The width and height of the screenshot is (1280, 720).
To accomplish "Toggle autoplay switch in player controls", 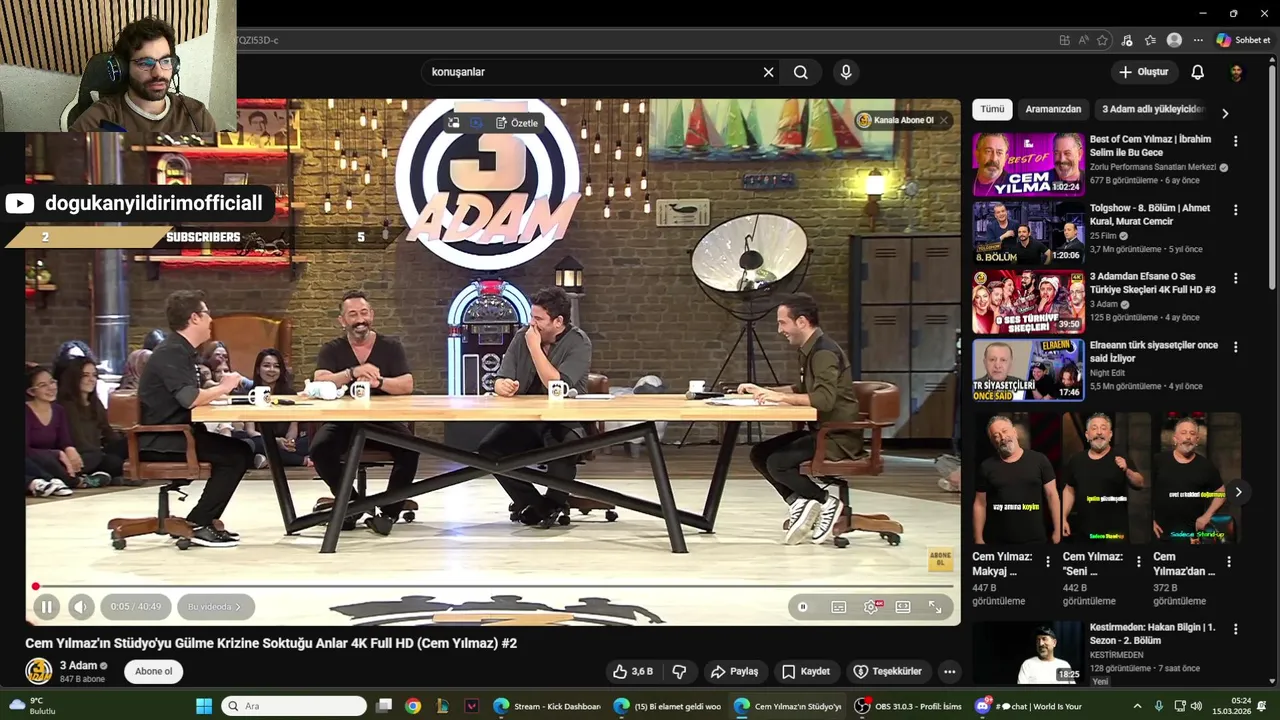I will coord(802,607).
